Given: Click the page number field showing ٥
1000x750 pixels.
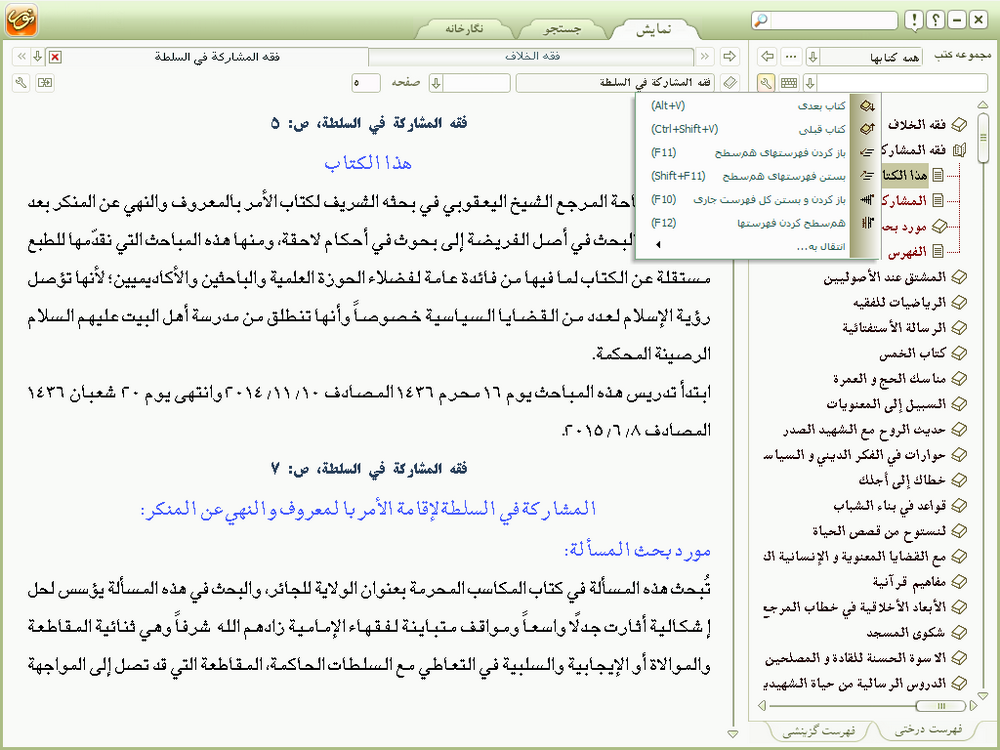Looking at the screenshot, I should point(365,83).
